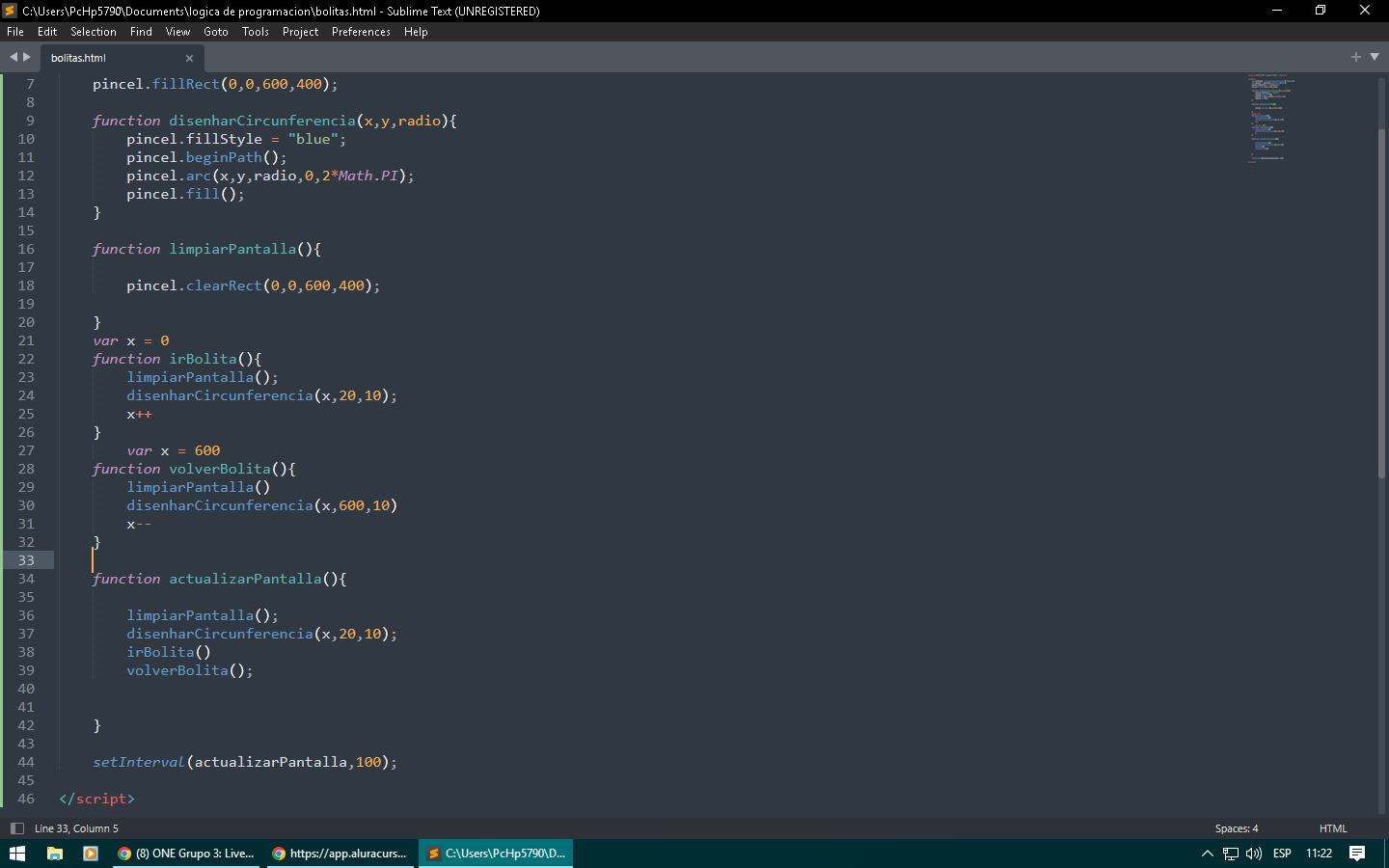Click x-- on line 31
Screen dimensions: 1389x868
pos(139,524)
